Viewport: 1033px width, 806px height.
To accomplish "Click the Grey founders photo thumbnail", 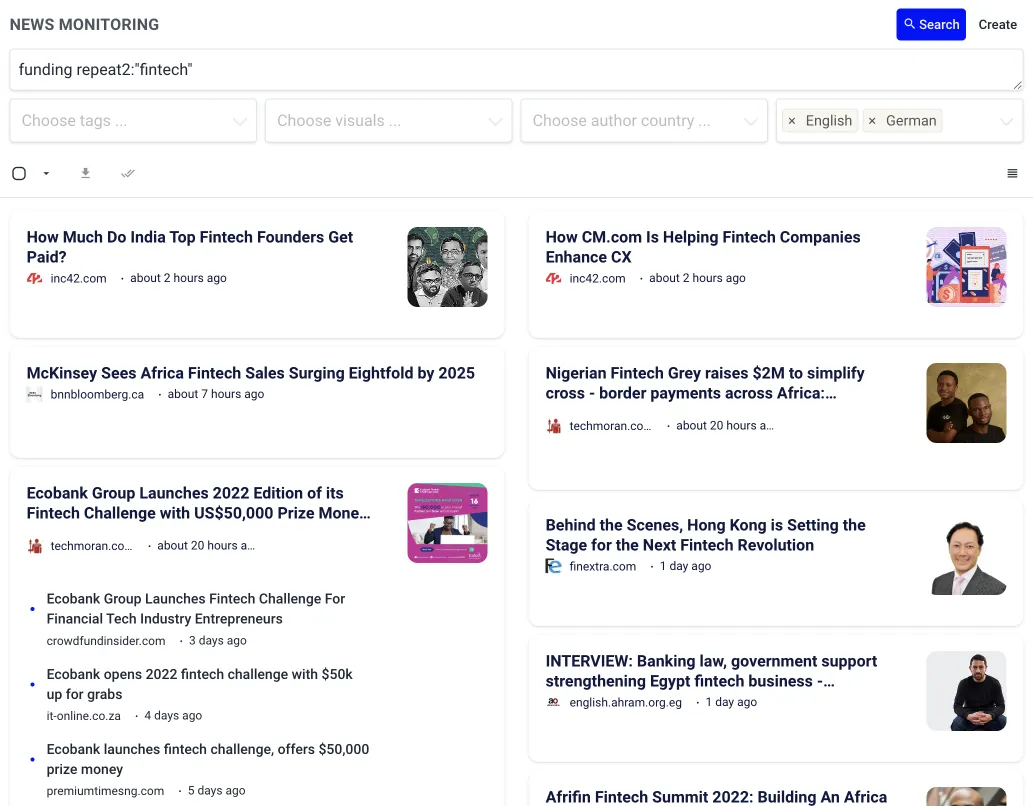I will point(966,403).
